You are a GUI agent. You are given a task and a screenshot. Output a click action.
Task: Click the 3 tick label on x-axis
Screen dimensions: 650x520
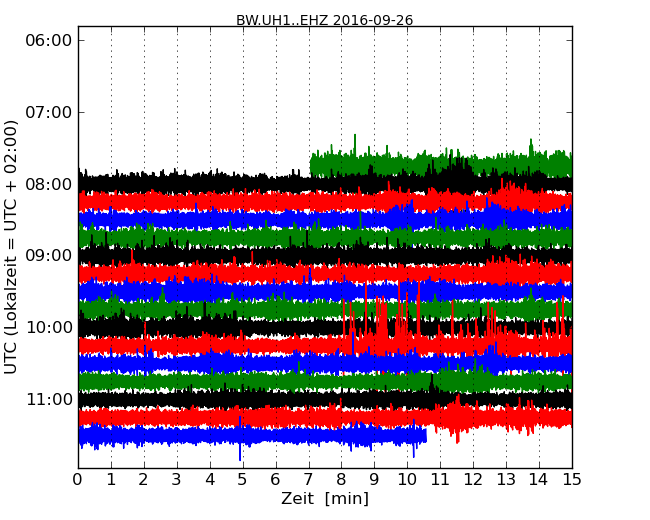(x=177, y=479)
